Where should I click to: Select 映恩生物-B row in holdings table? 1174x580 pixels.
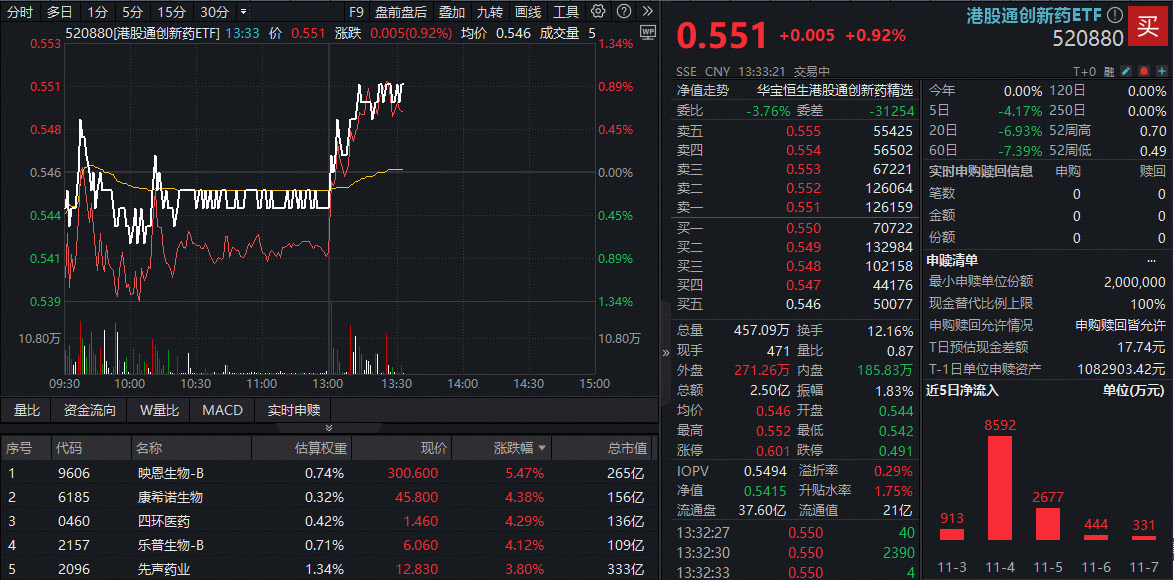pyautogui.click(x=328, y=473)
